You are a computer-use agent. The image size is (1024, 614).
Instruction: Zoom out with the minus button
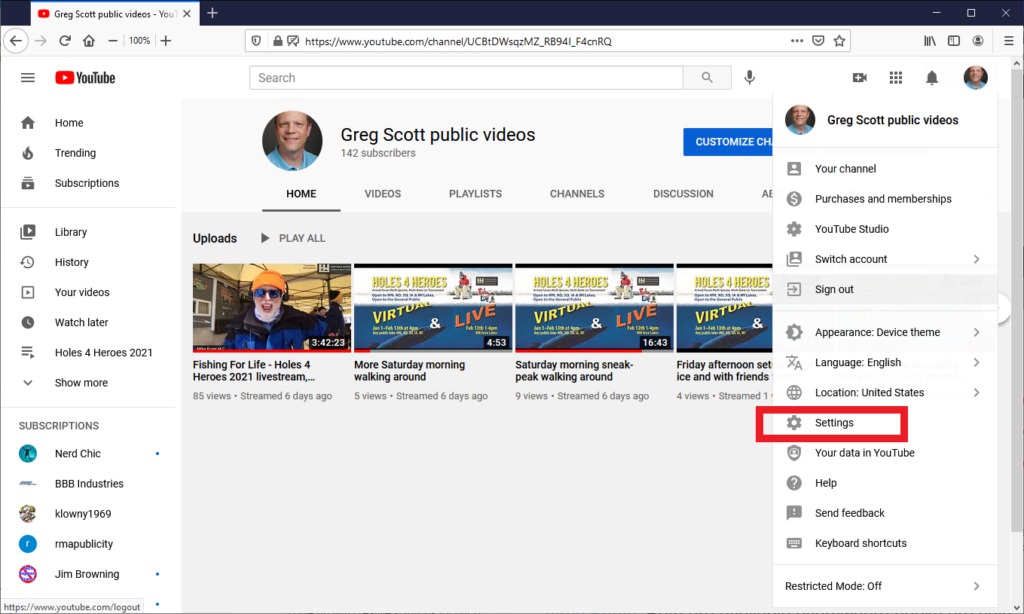point(113,40)
